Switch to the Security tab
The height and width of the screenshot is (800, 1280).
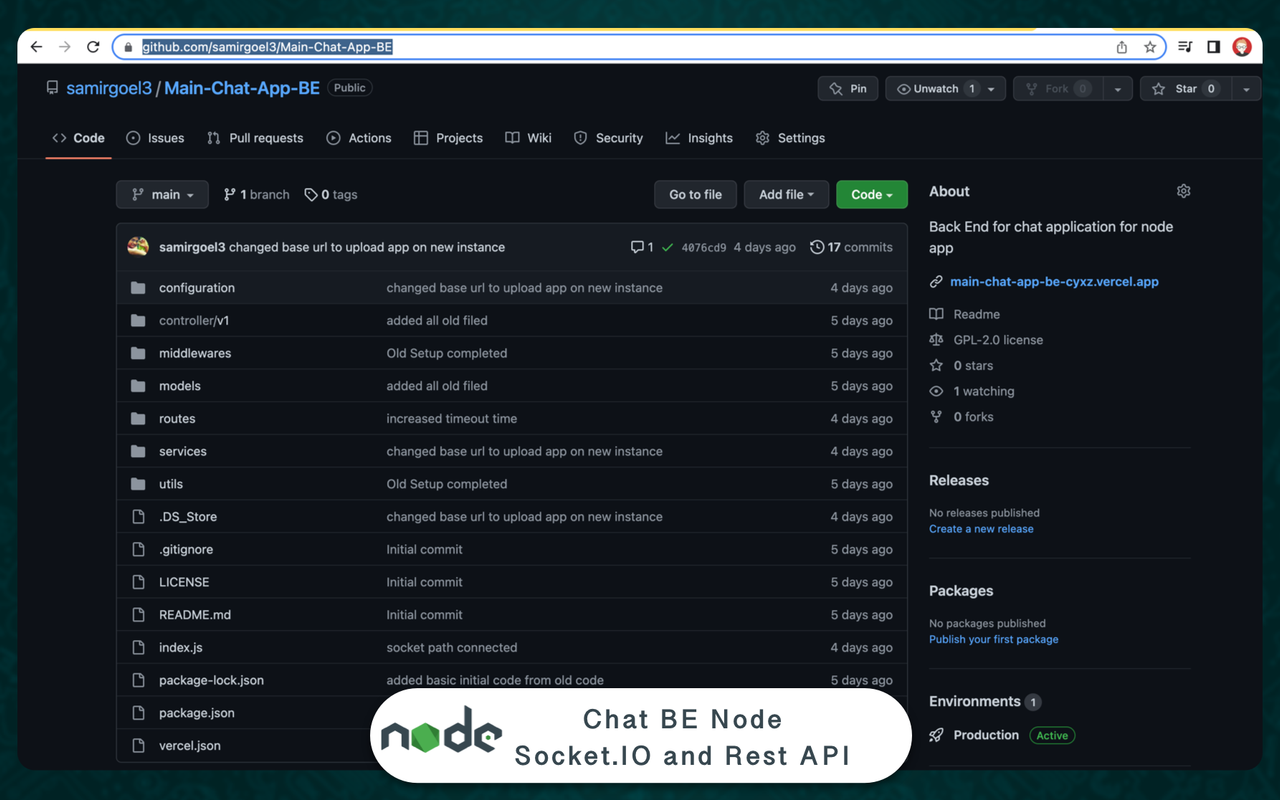tap(608, 138)
